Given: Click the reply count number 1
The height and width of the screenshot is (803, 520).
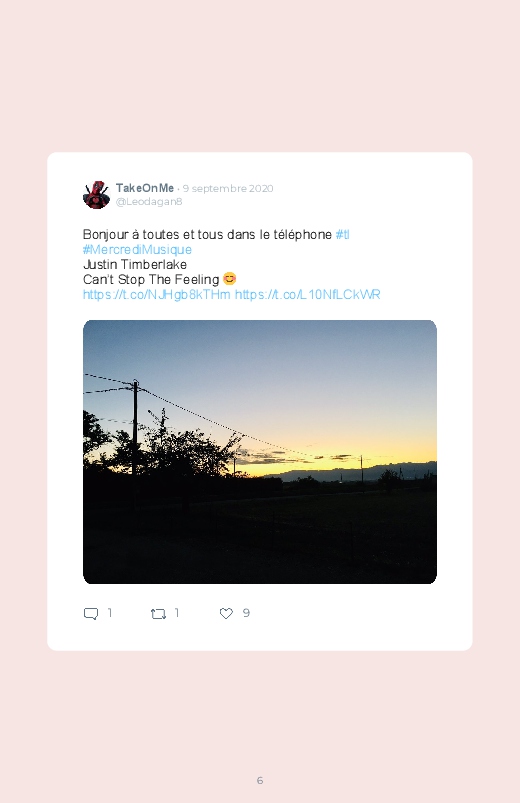Looking at the screenshot, I should click(110, 613).
